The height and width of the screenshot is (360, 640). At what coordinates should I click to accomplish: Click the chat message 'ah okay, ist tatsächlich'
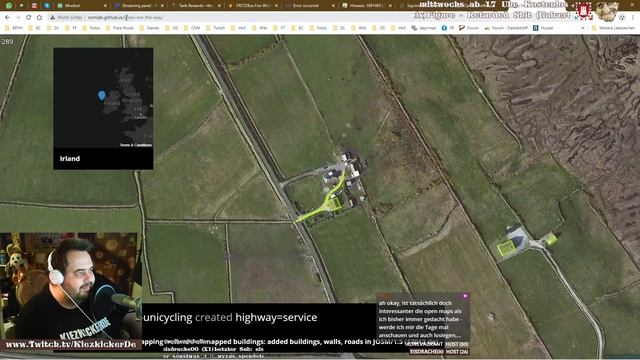pos(415,303)
